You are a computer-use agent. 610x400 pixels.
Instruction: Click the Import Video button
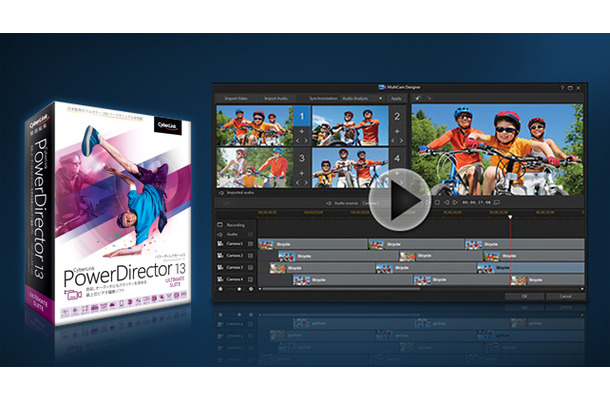pyautogui.click(x=236, y=98)
